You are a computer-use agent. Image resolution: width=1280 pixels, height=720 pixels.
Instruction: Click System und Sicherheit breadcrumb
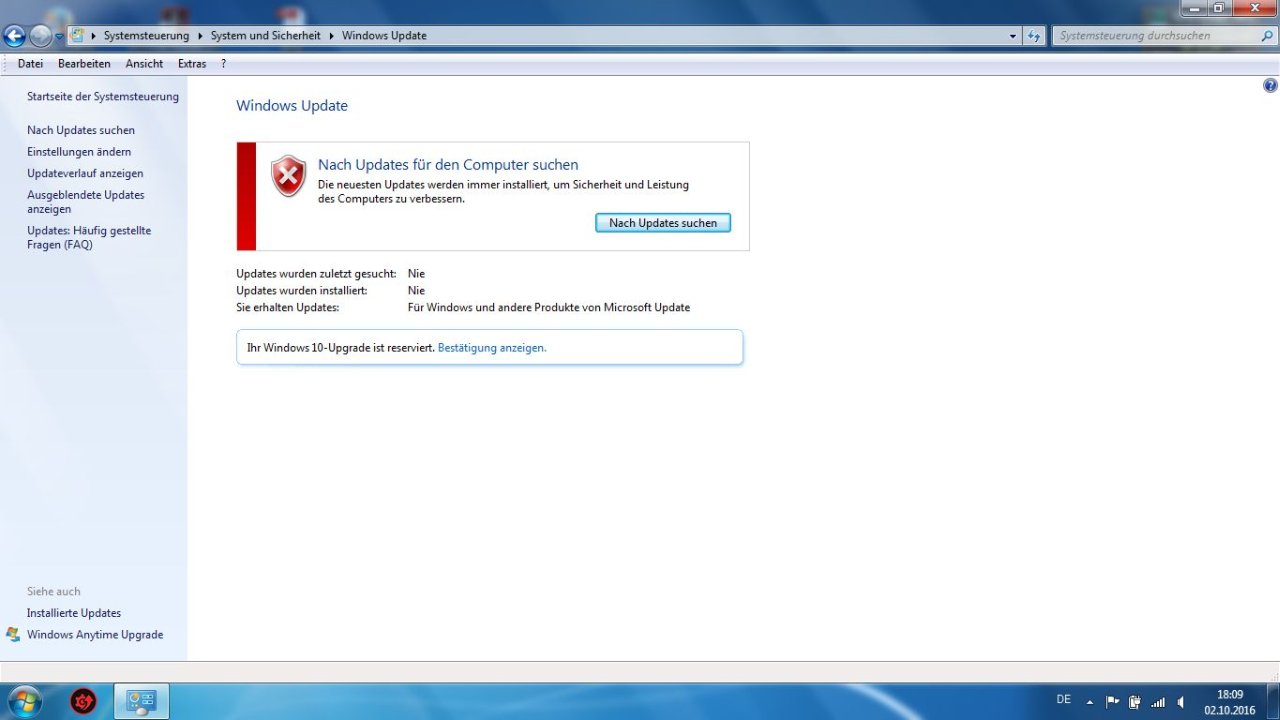tap(265, 35)
